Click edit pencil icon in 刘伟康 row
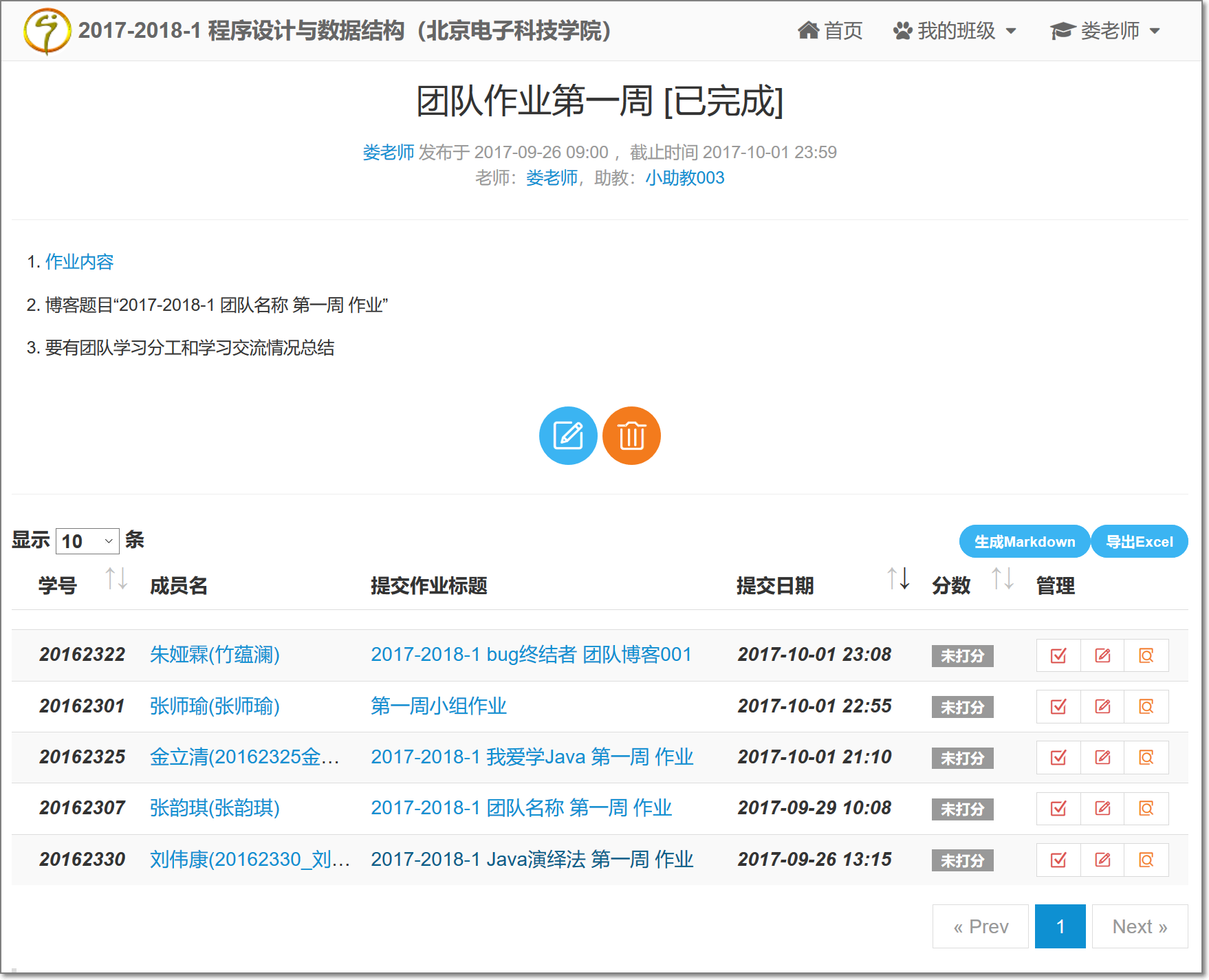Screen dimensions: 1209x980 click(1102, 860)
